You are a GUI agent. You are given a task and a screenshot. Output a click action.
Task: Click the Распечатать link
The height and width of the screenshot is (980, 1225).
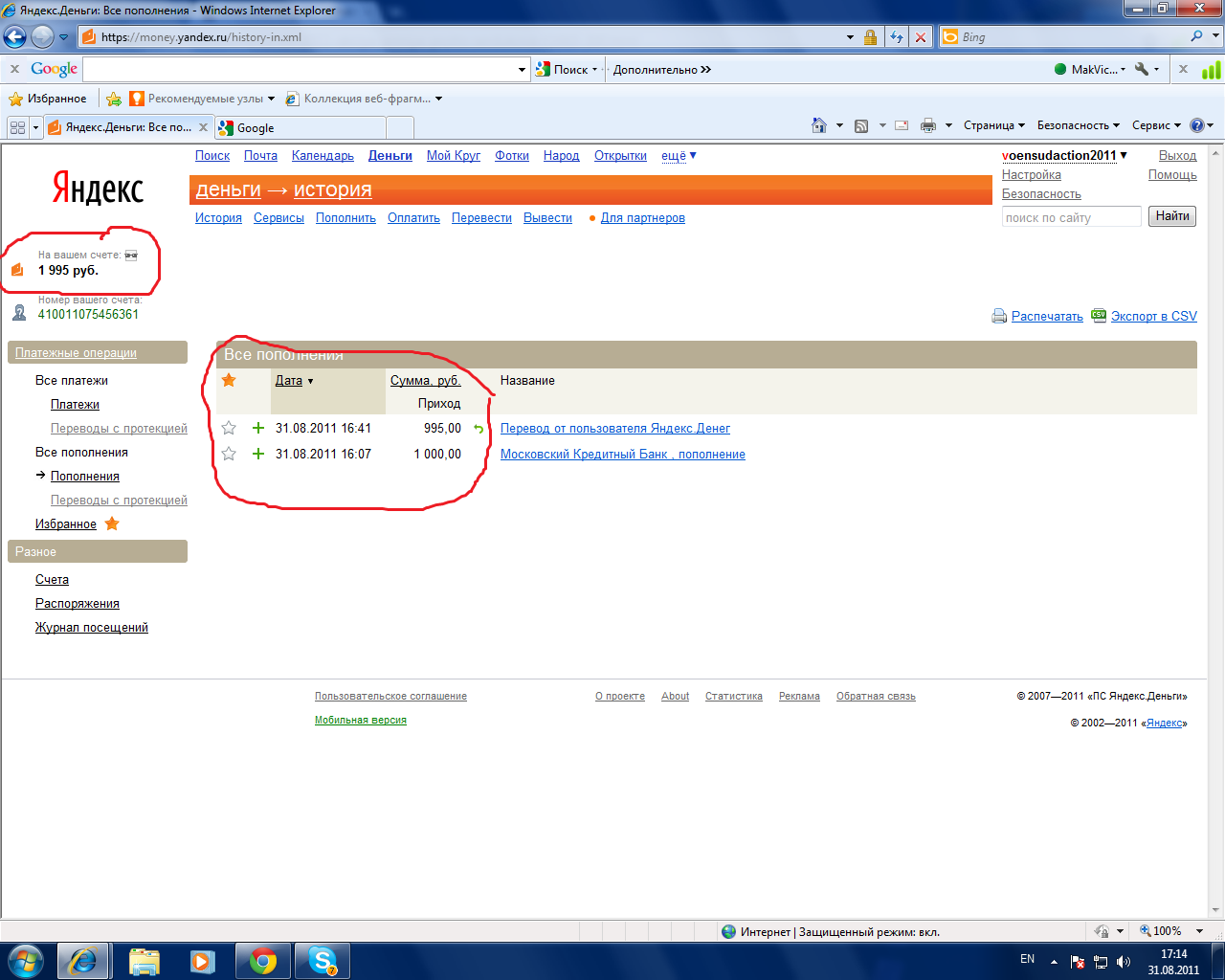pos(1047,316)
